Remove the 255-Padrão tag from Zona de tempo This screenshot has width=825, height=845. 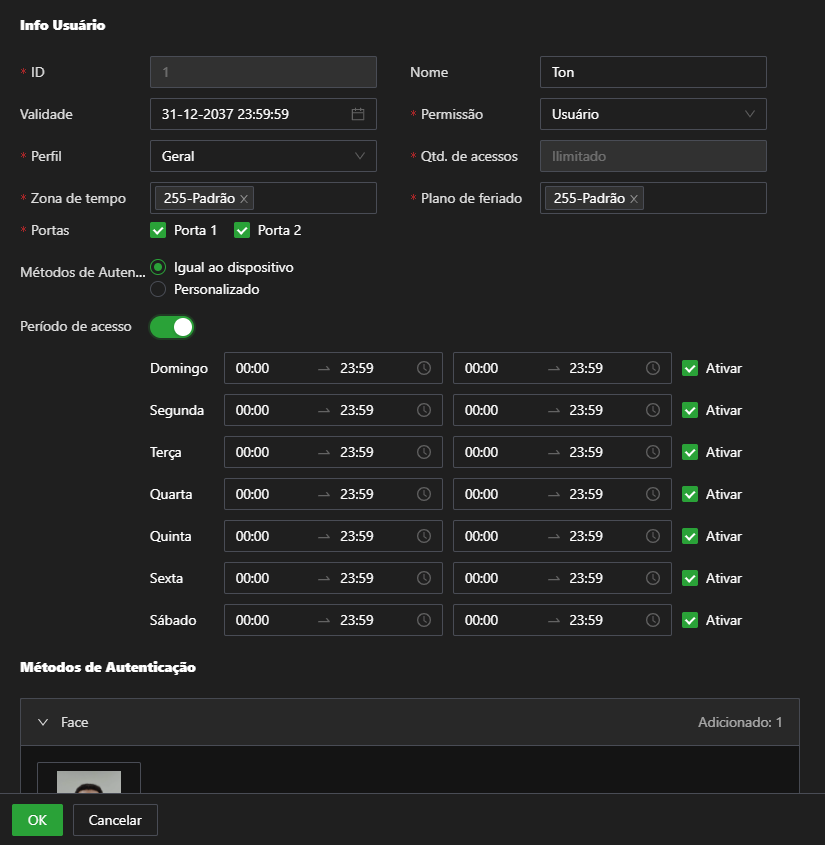[x=242, y=198]
